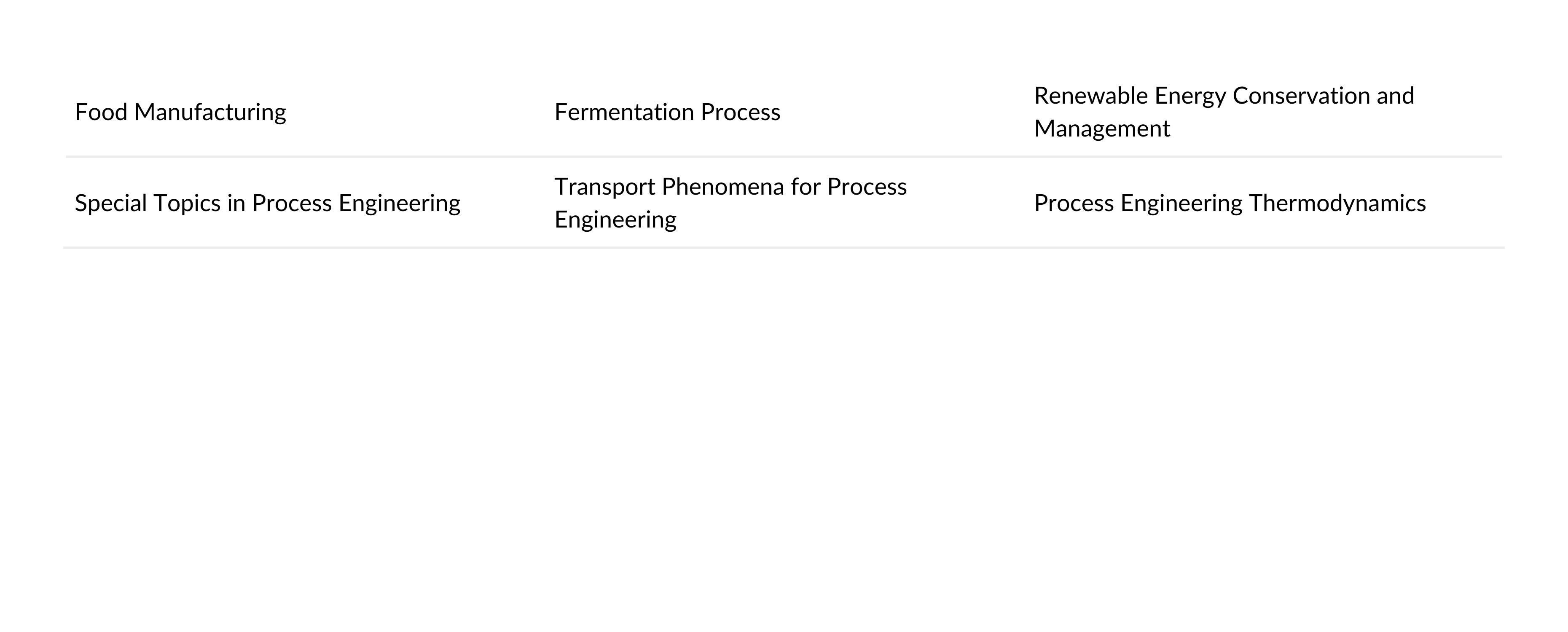Click the word "Food" in the first row

101,112
